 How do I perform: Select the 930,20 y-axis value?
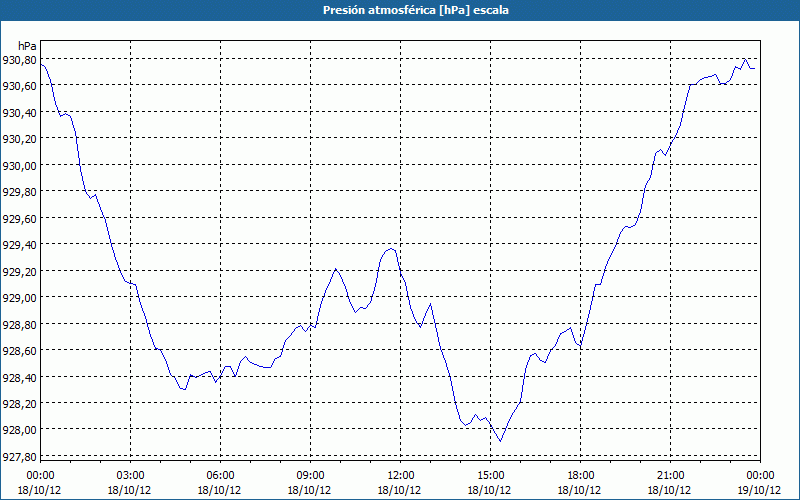pyautogui.click(x=19, y=139)
